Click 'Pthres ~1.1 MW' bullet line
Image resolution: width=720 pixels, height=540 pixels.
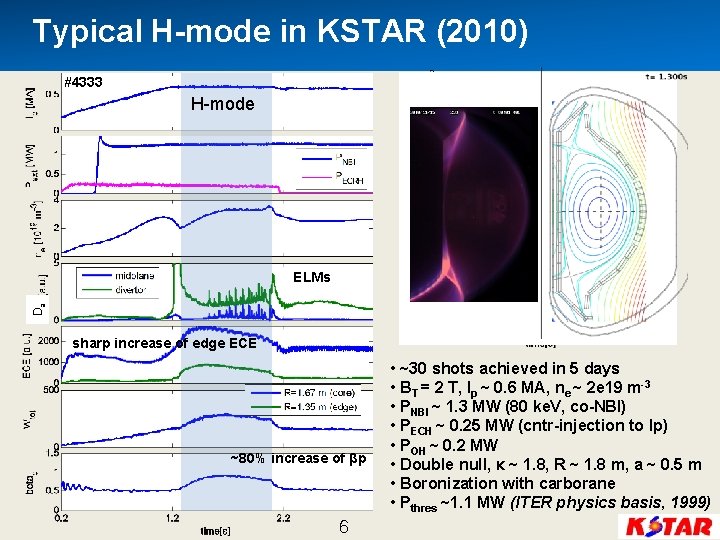551,503
